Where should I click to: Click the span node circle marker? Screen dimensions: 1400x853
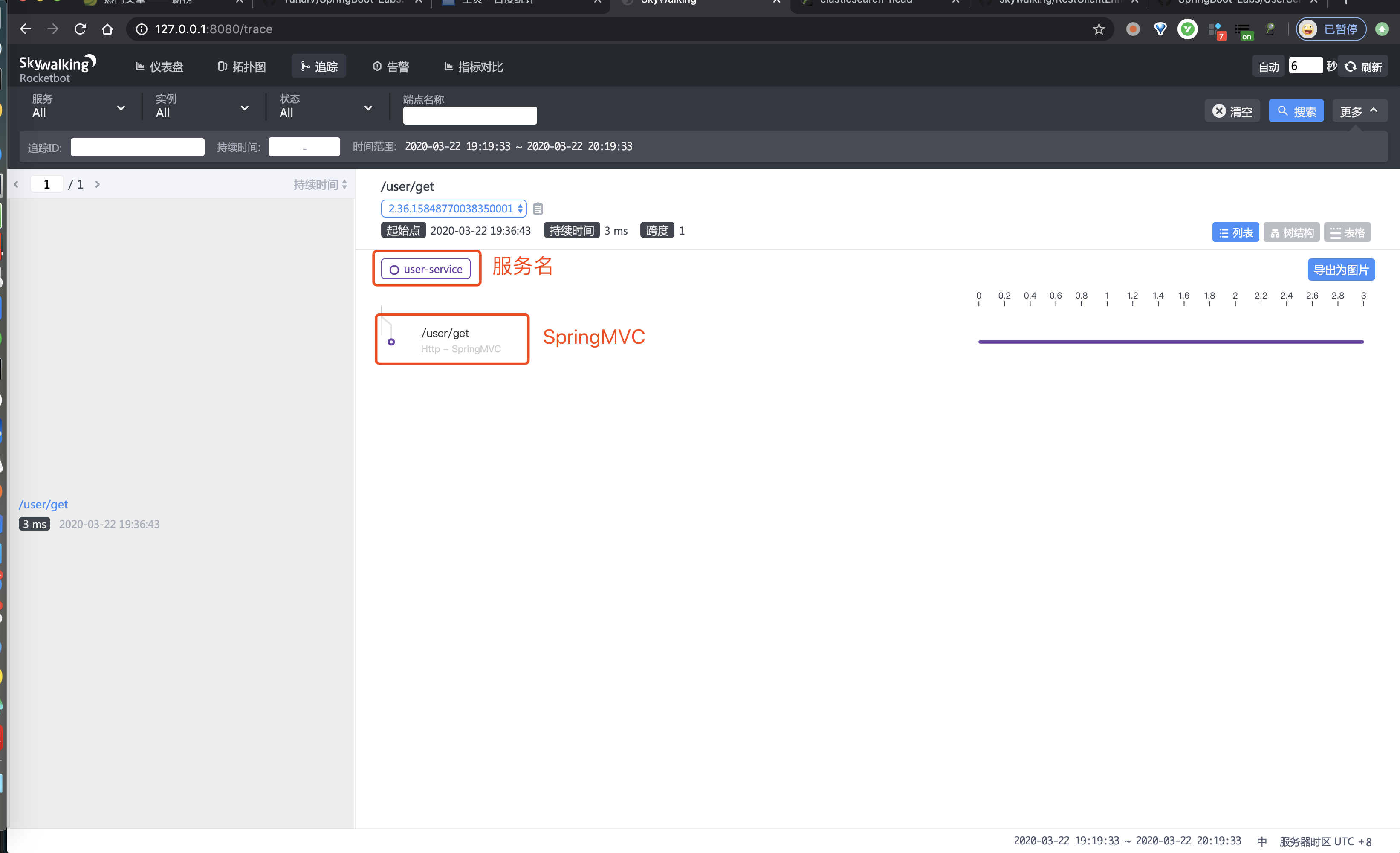[391, 342]
